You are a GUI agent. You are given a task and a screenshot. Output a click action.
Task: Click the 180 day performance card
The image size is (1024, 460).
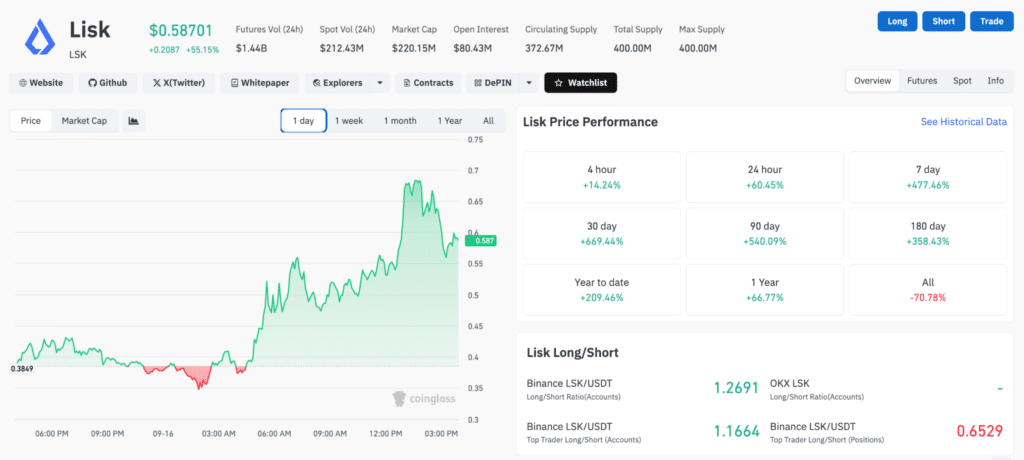pyautogui.click(x=928, y=233)
